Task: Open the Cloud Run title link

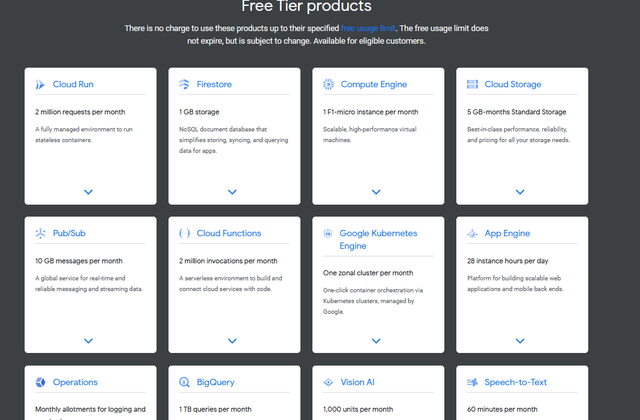Action: pyautogui.click(x=73, y=84)
